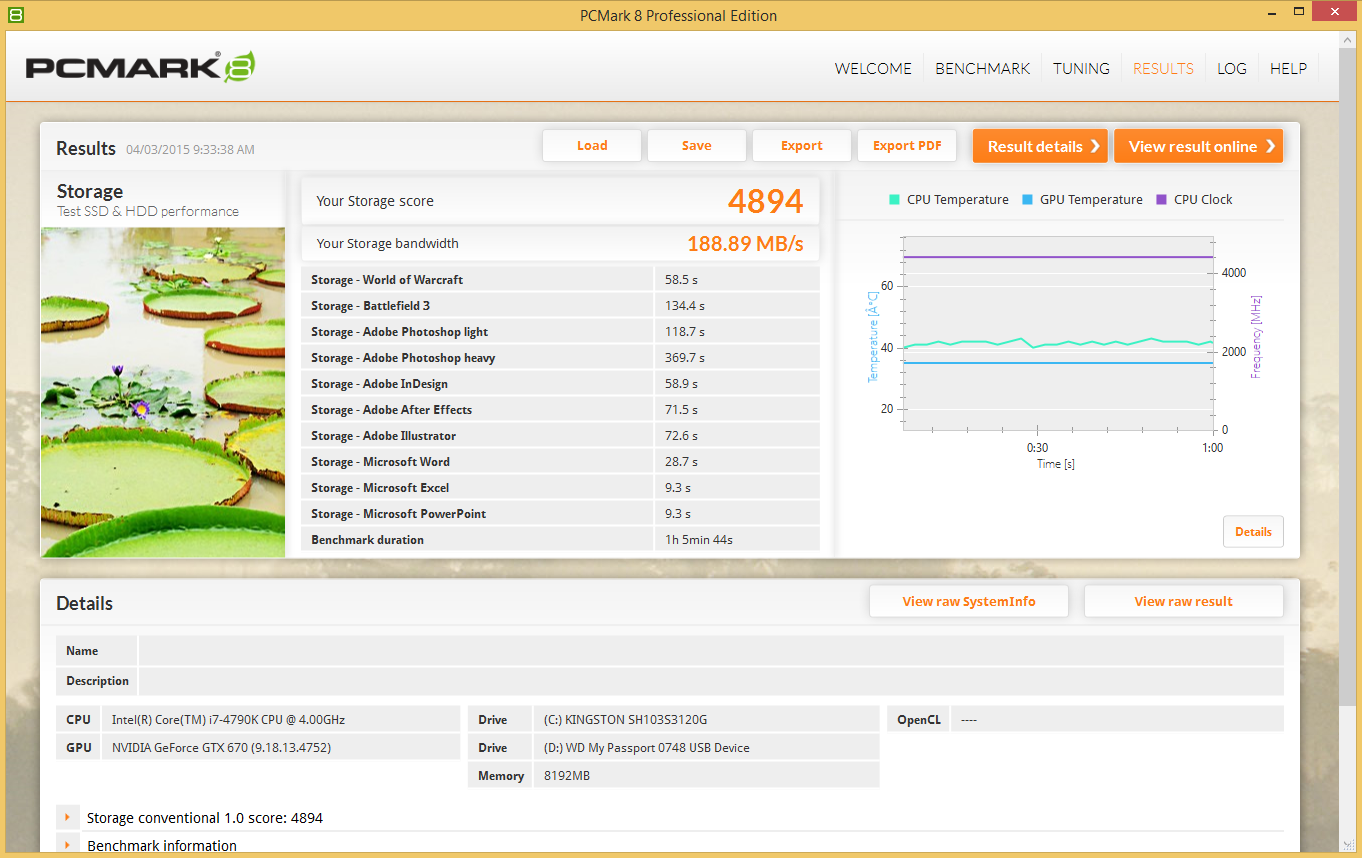Click the CPU Clock legend marker
The image size is (1362, 858).
(x=1161, y=199)
